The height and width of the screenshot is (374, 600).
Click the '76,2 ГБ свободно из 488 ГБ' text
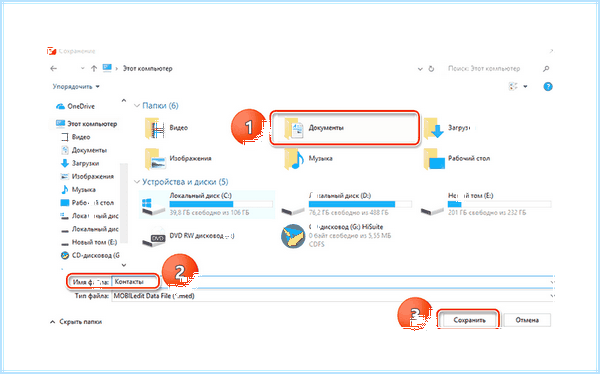point(349,212)
